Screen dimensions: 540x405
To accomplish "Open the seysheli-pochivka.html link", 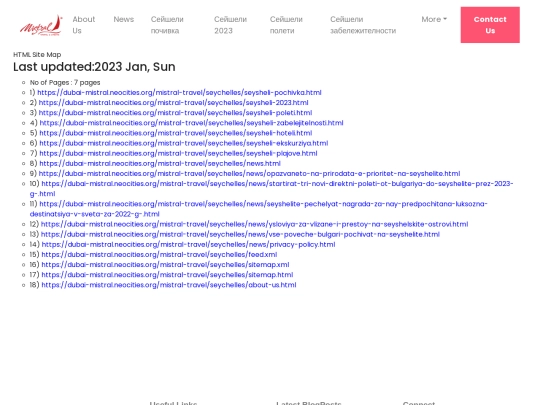I will 179,93.
